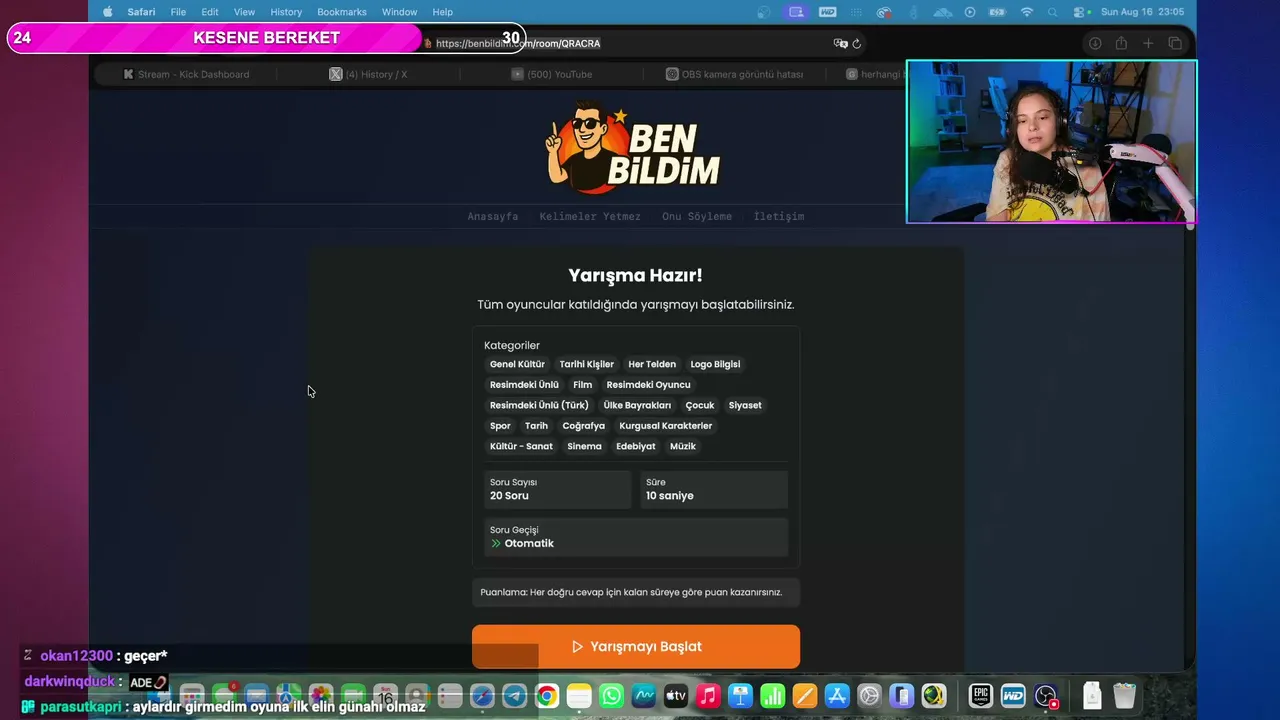Open the App Store from the Dock
The height and width of the screenshot is (720, 1280).
coord(837,696)
